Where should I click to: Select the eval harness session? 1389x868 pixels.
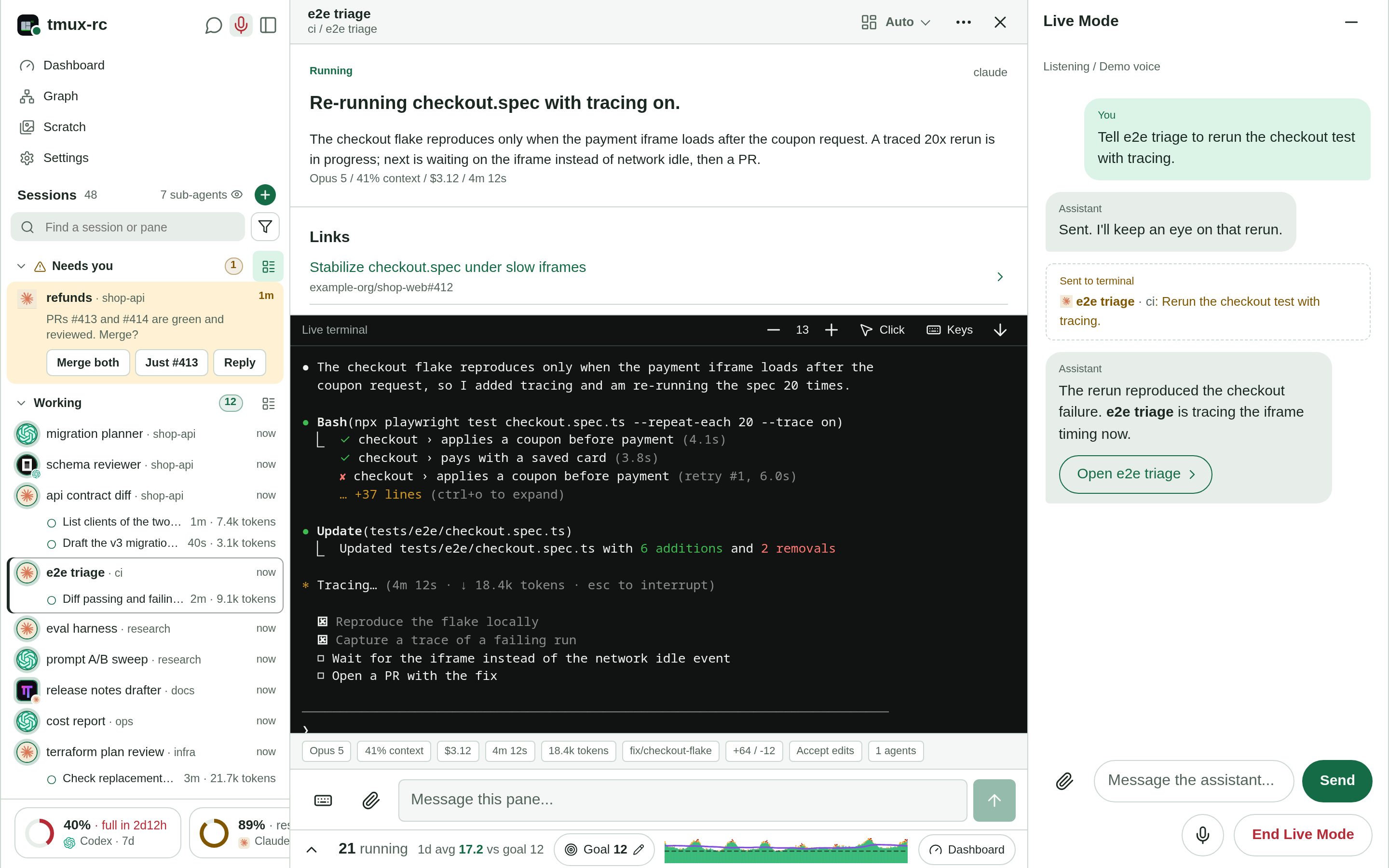tap(145, 629)
